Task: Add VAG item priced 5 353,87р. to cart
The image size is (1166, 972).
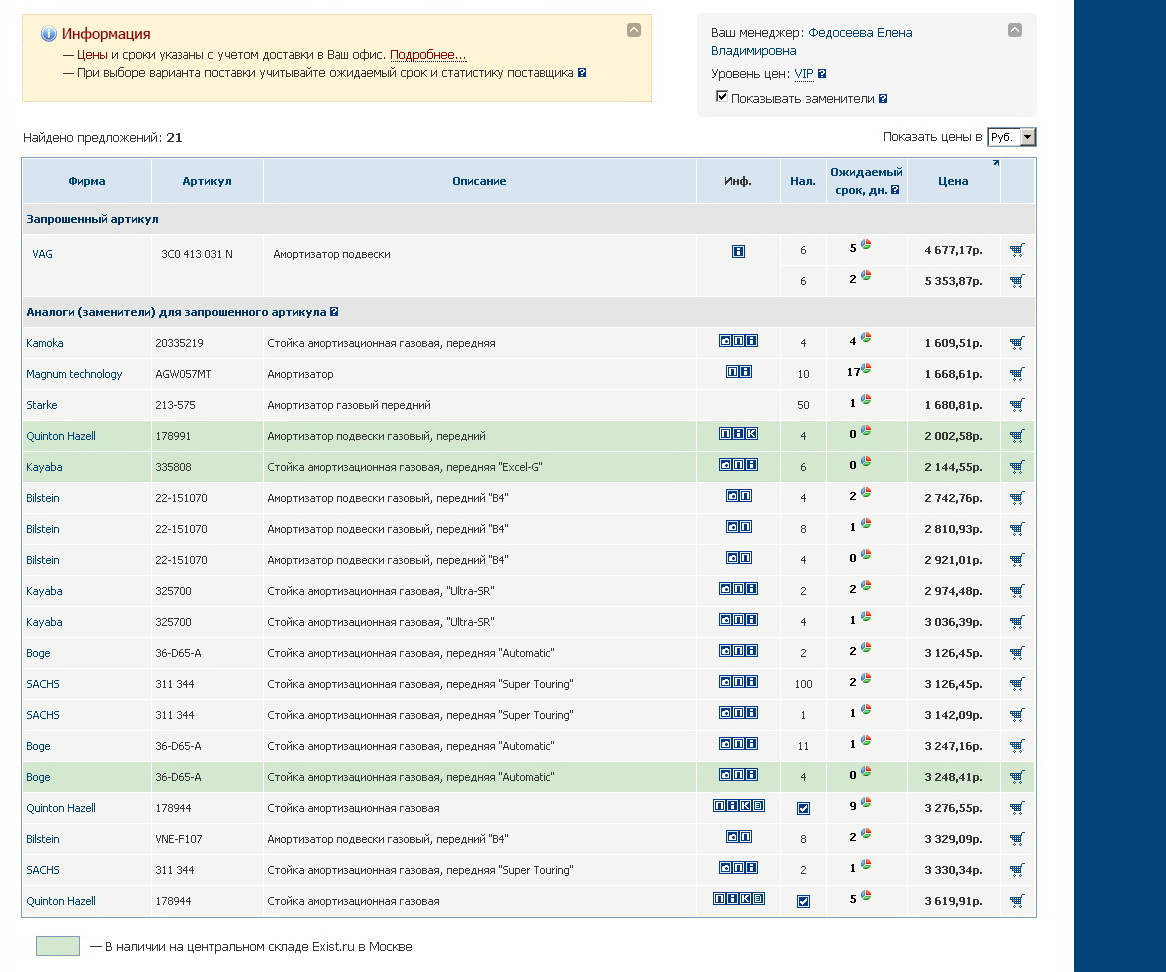Action: pos(1017,281)
